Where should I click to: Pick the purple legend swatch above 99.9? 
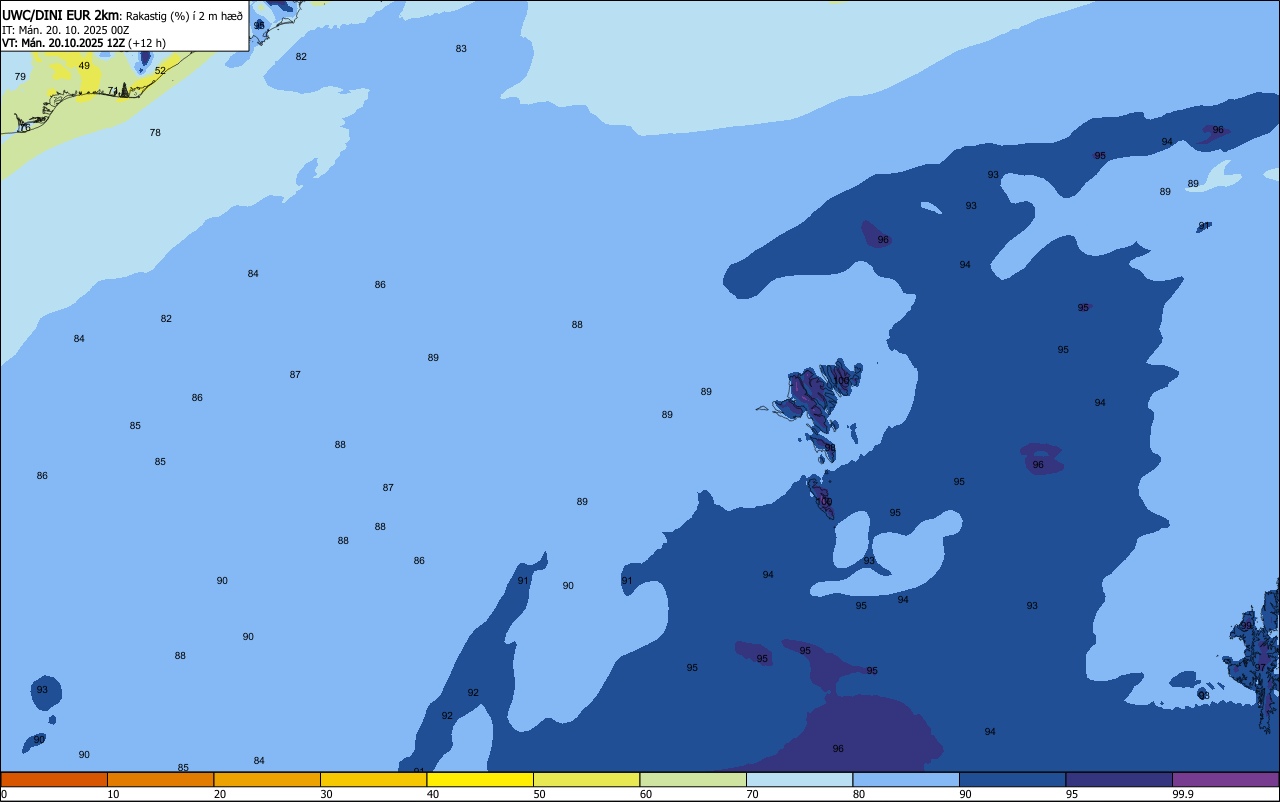click(1225, 779)
